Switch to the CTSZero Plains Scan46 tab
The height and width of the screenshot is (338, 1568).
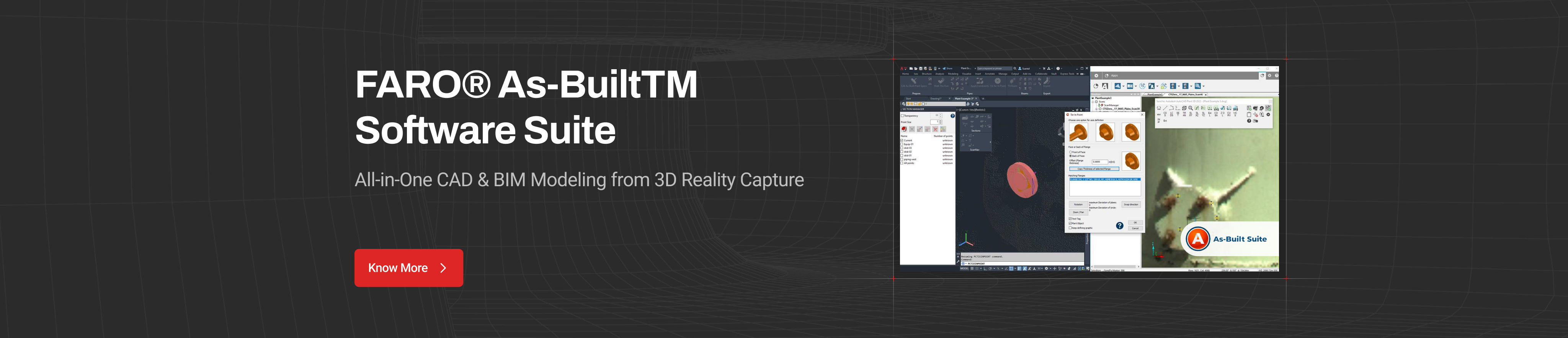pos(1186,94)
